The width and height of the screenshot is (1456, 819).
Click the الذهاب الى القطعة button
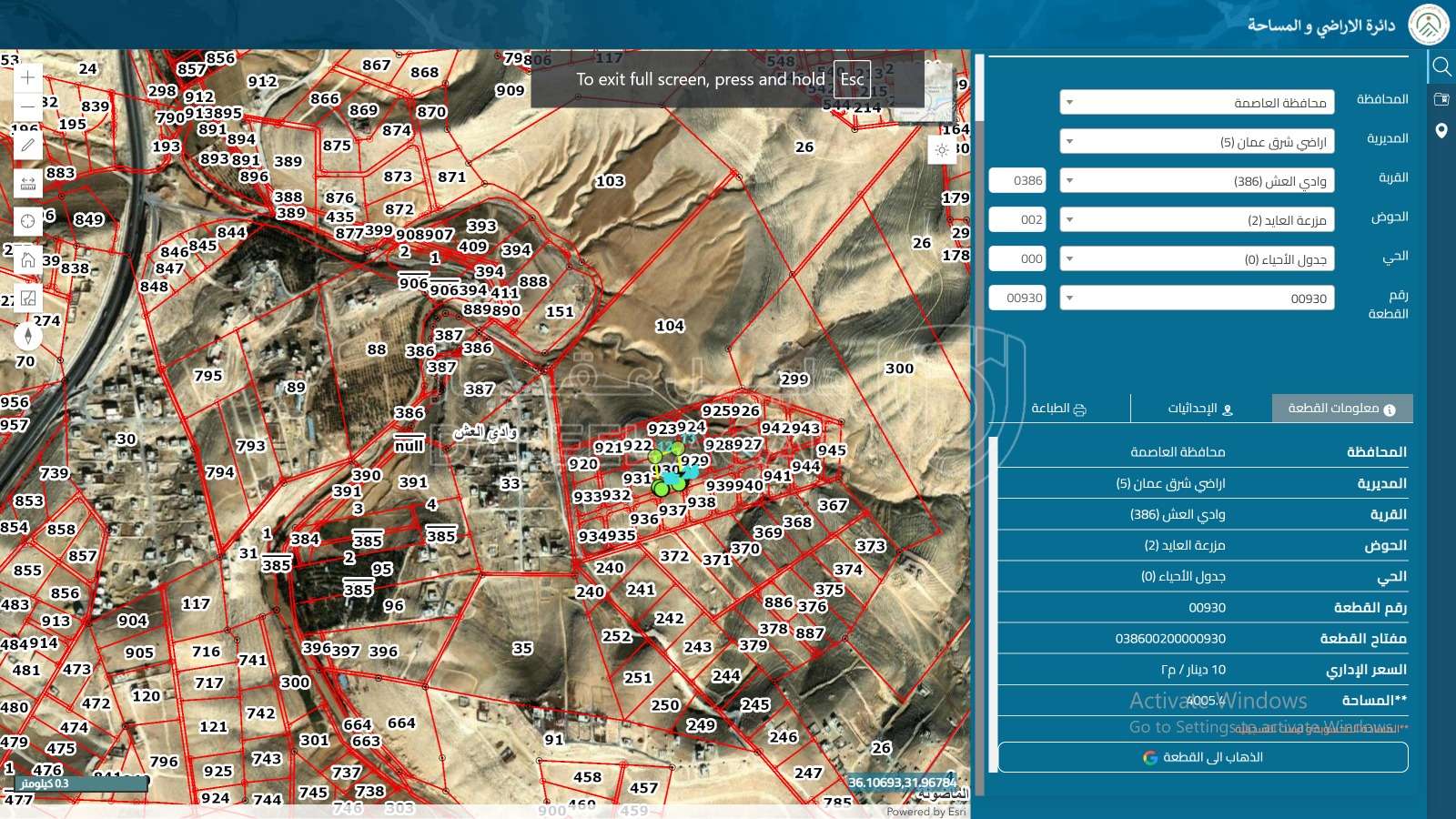tap(1203, 757)
